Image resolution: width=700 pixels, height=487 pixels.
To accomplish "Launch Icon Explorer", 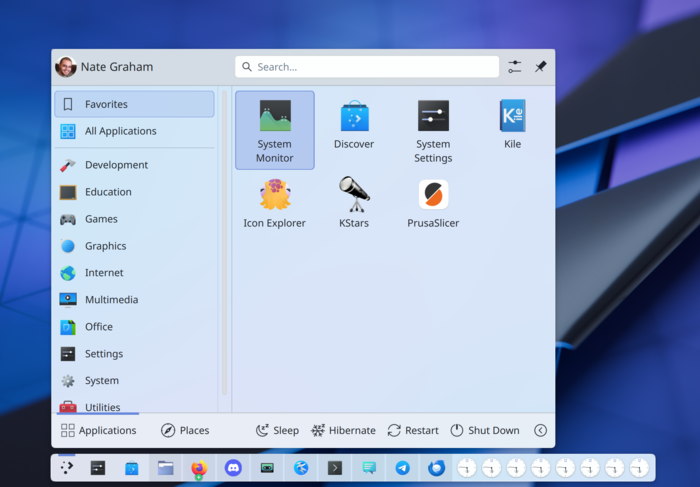I will click(x=275, y=203).
